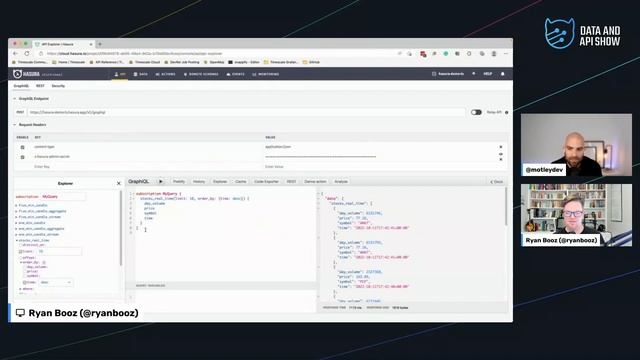Click the info dot next to Relay API

pos(507,112)
